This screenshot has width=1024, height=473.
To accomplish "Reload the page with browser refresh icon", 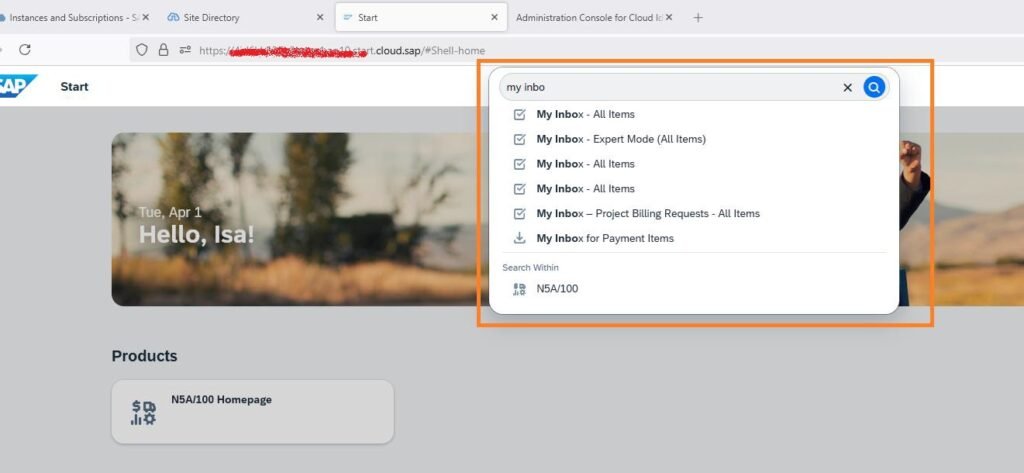I will click(x=25, y=49).
